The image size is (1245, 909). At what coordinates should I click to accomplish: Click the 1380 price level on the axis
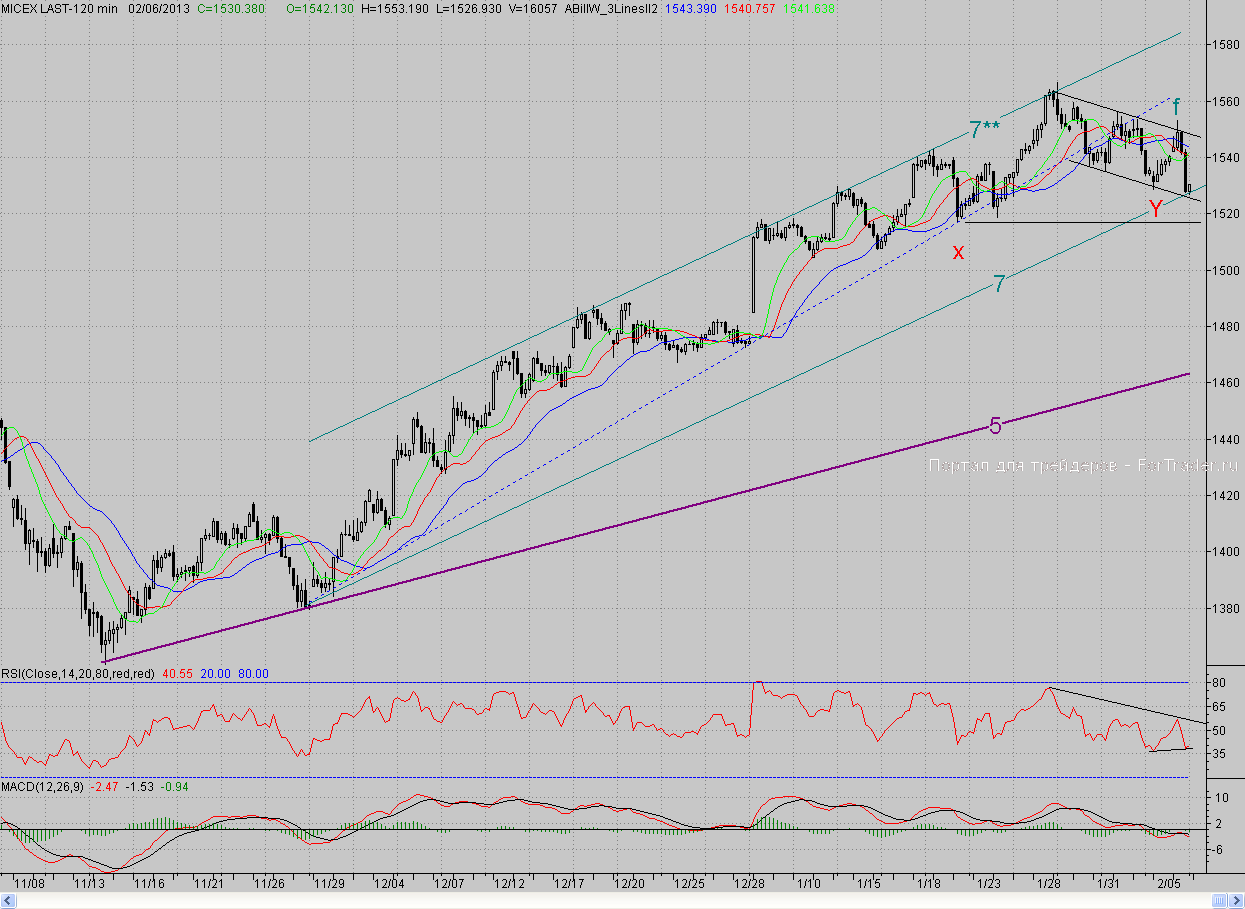coord(1224,608)
